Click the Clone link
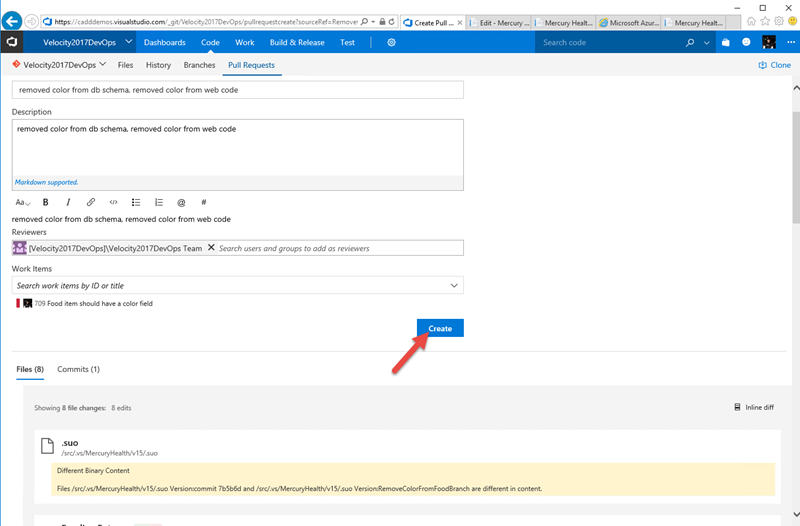The image size is (800, 526). coord(774,65)
